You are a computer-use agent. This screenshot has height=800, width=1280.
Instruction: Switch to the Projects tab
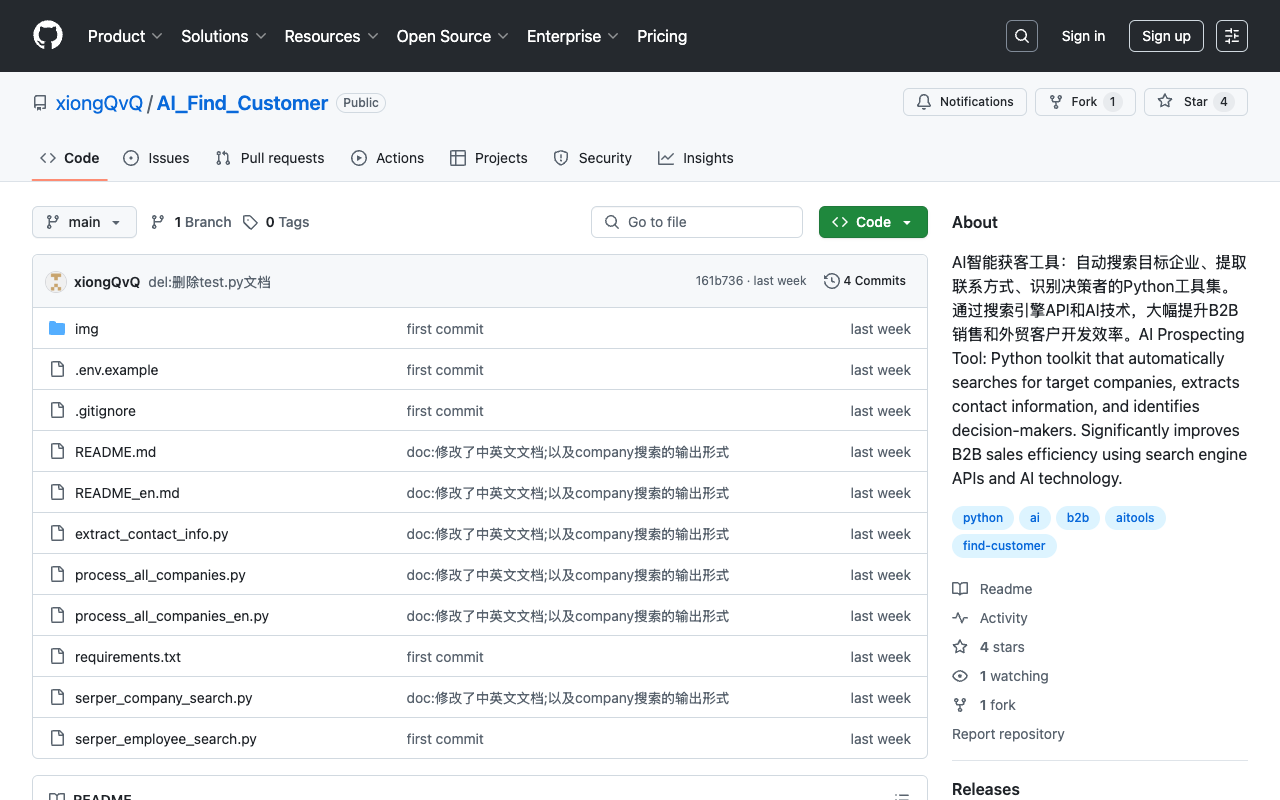(489, 158)
